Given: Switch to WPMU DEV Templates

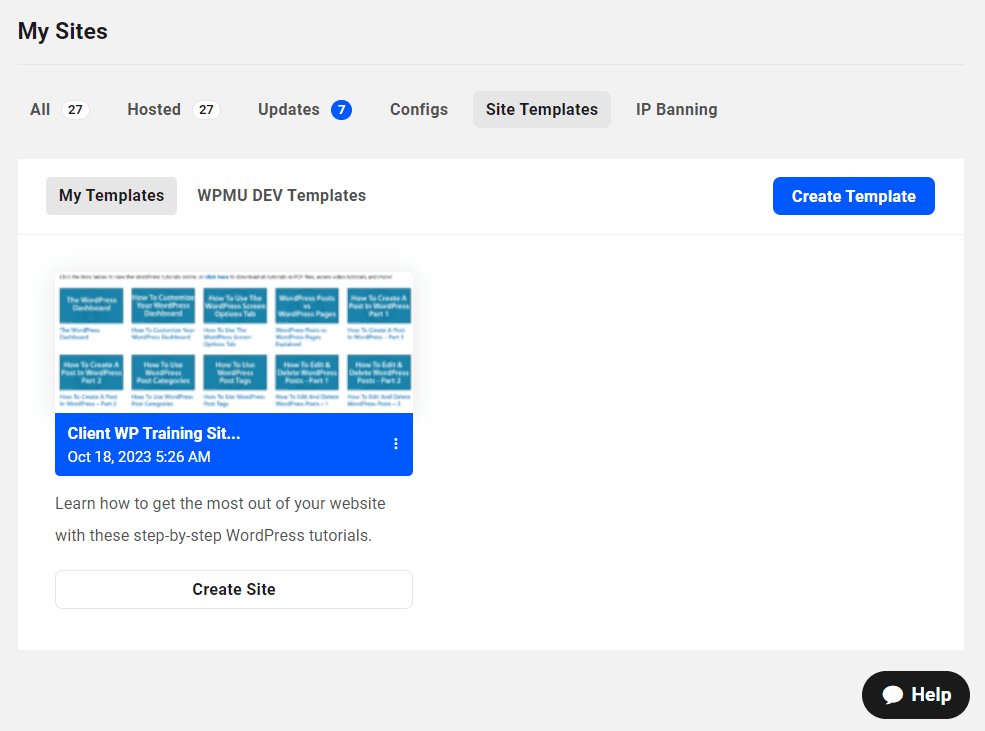Looking at the screenshot, I should [281, 196].
